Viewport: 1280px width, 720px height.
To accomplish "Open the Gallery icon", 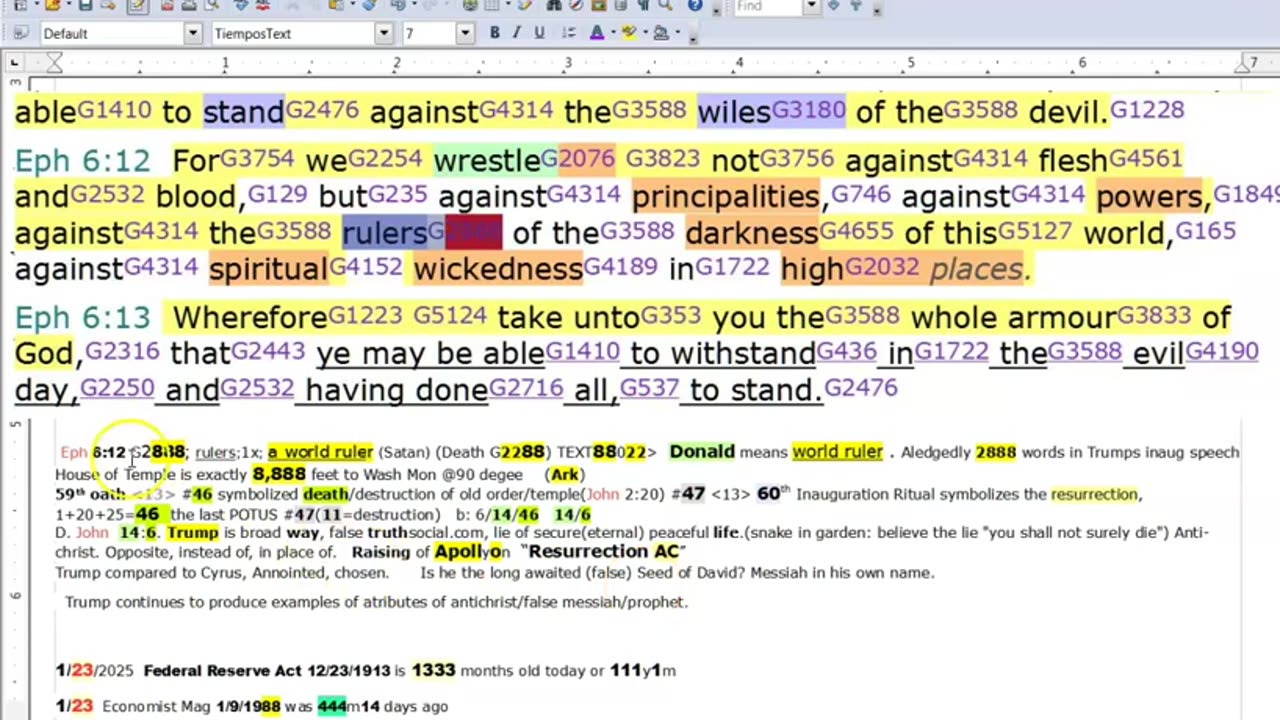I will [x=598, y=5].
